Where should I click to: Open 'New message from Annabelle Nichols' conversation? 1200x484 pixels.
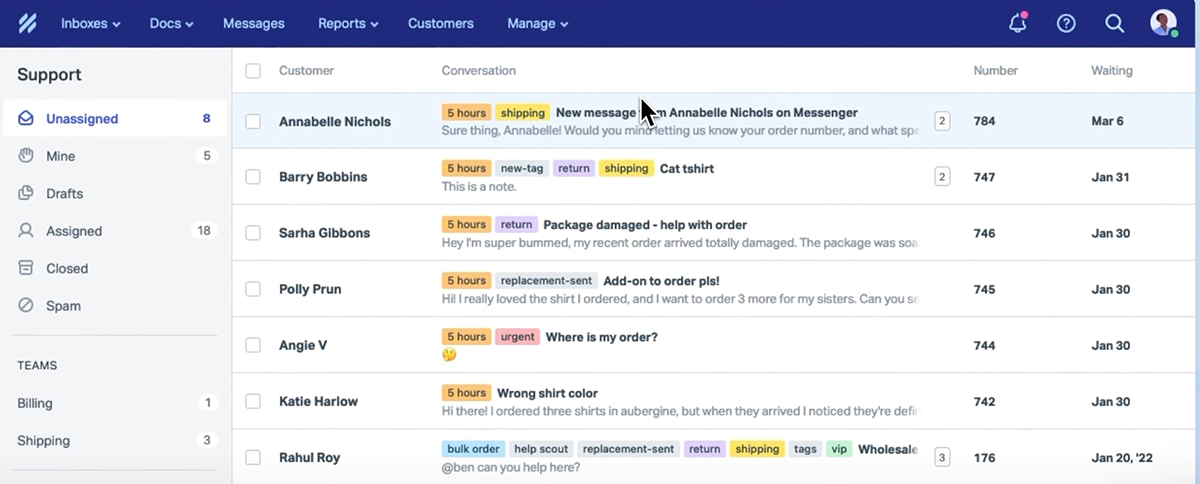coord(706,113)
